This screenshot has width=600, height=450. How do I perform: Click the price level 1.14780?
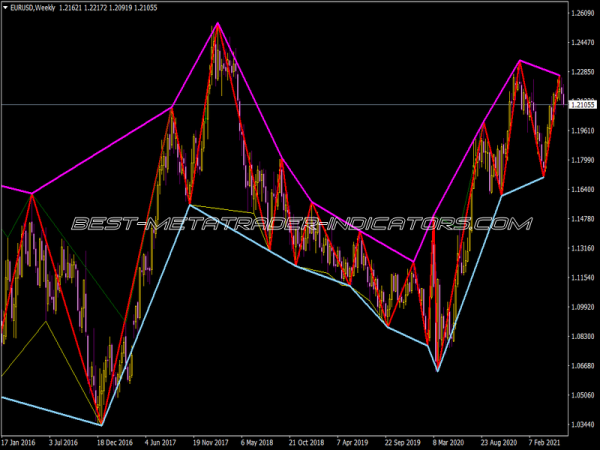[x=583, y=219]
